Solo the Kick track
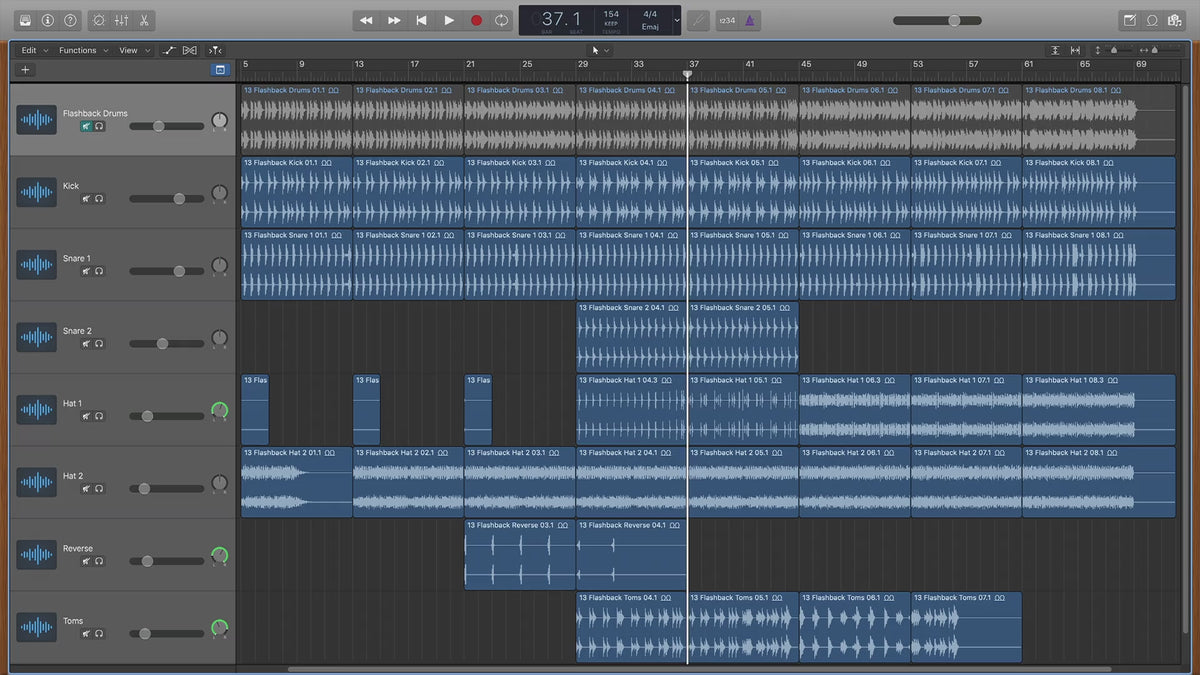Screen dimensions: 1200x675 [100, 199]
